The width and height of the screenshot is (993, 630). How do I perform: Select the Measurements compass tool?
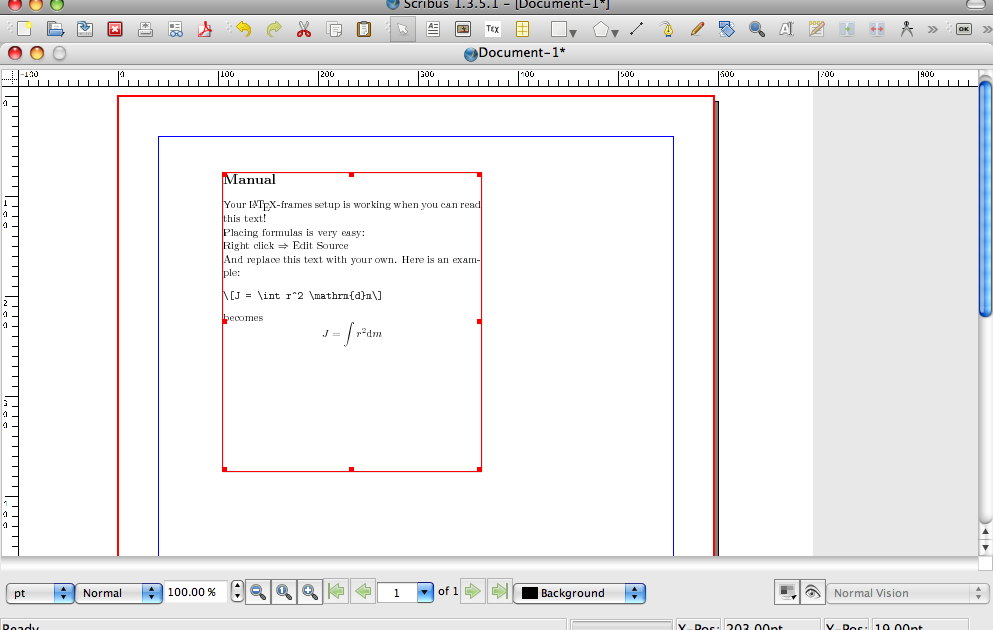point(906,29)
